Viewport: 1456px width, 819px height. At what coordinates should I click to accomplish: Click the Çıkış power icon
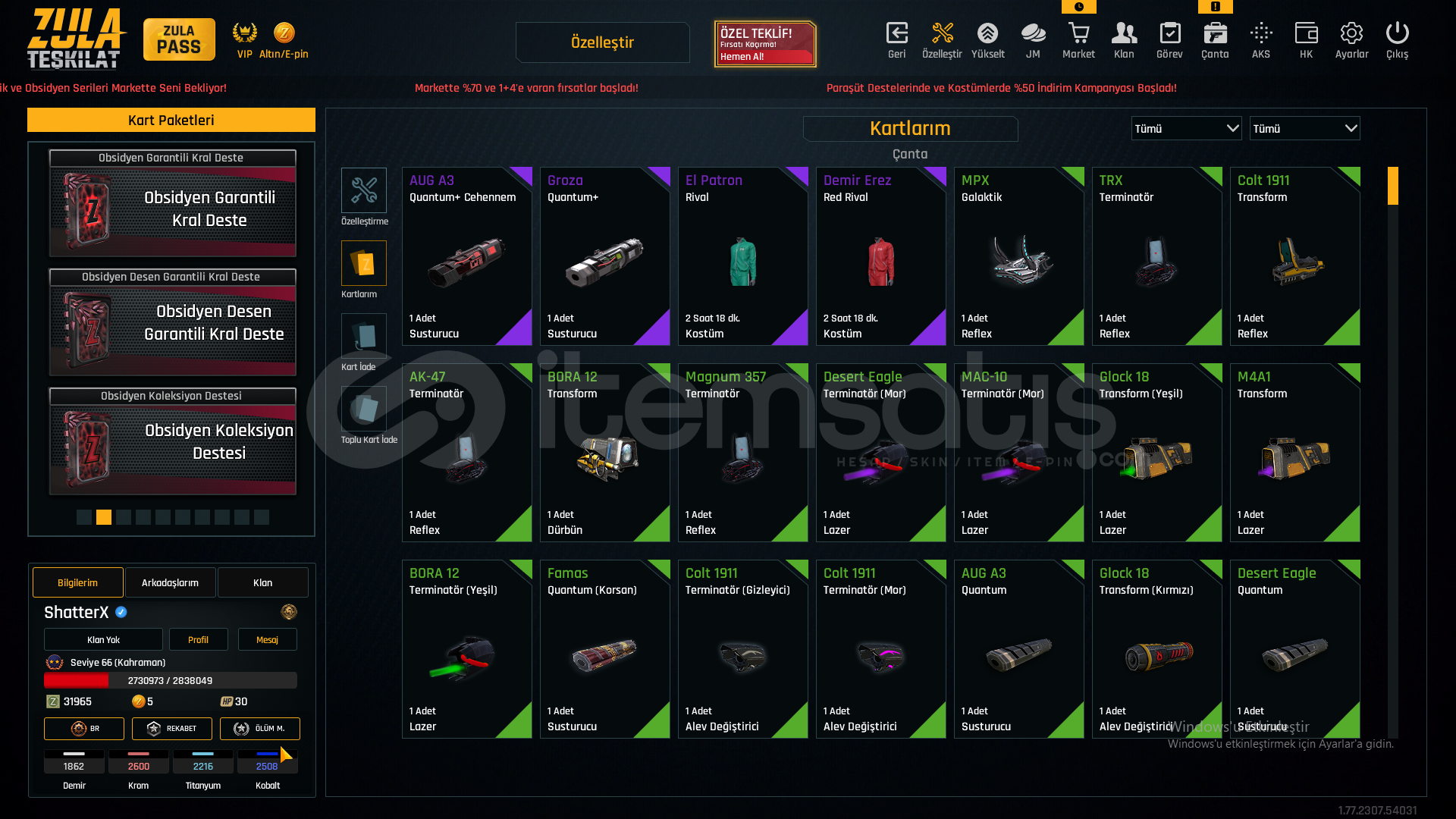1397,33
